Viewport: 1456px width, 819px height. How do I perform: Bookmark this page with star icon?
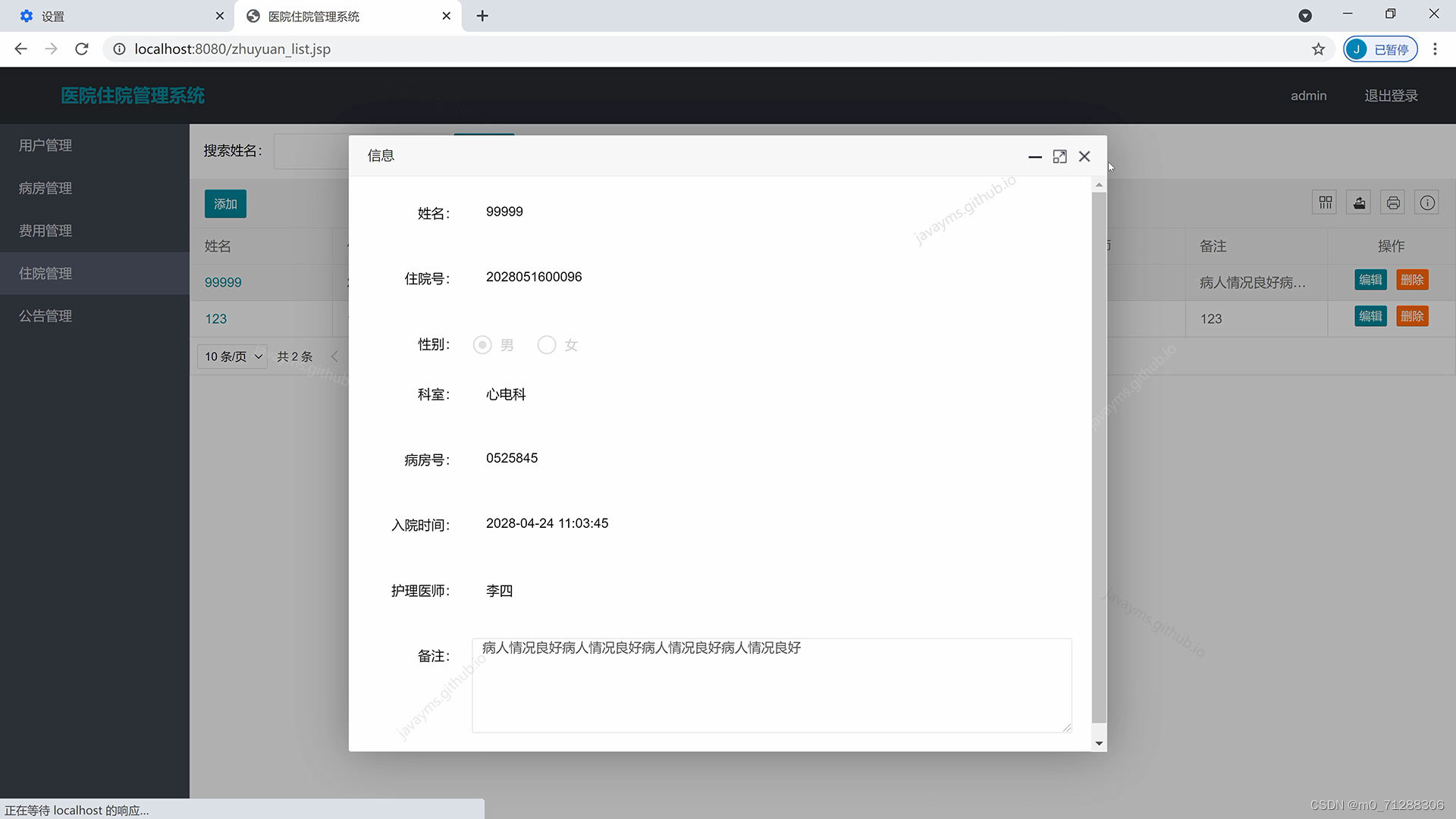click(1318, 49)
